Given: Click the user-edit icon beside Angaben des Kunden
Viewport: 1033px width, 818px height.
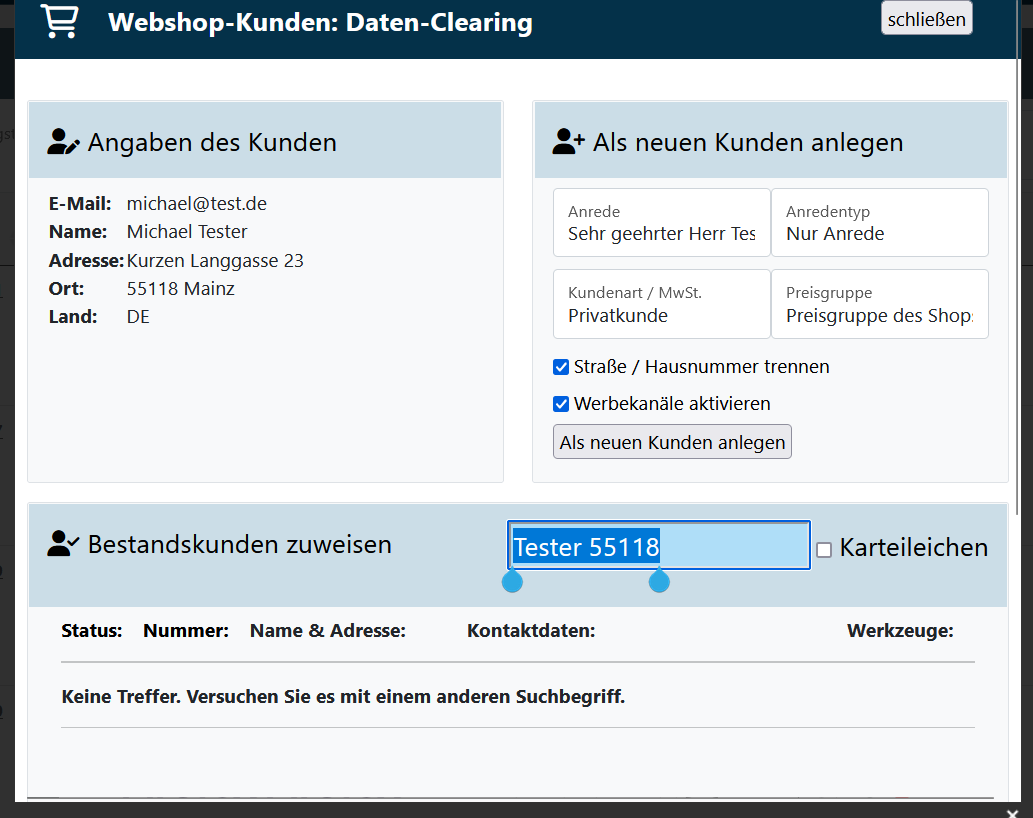Looking at the screenshot, I should tap(63, 143).
